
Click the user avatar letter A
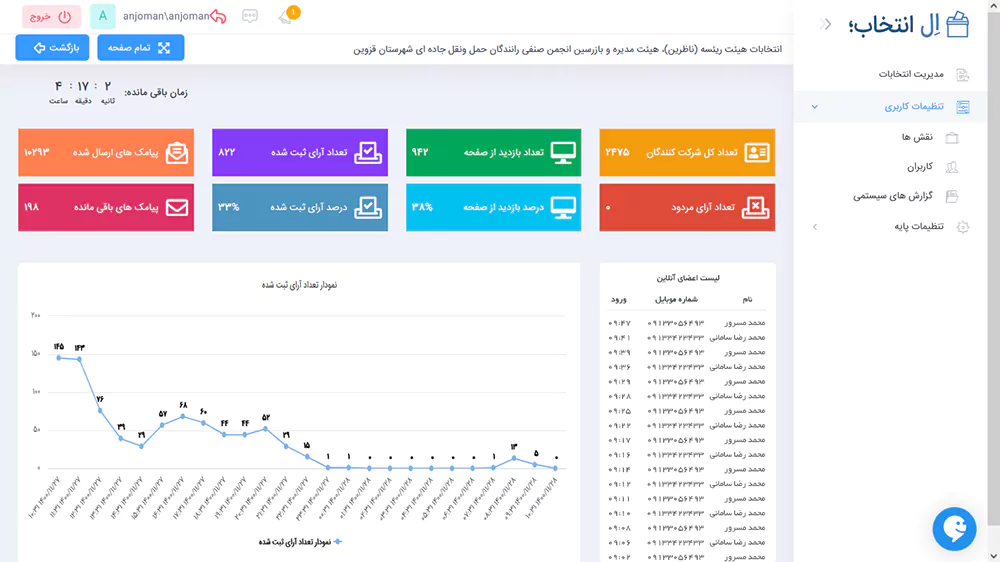tap(102, 16)
